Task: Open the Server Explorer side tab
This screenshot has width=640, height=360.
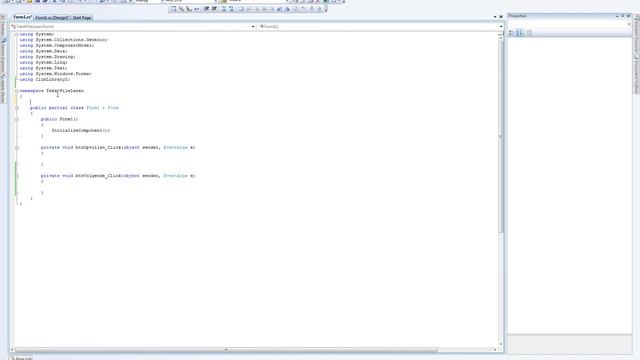Action: [x=2, y=55]
